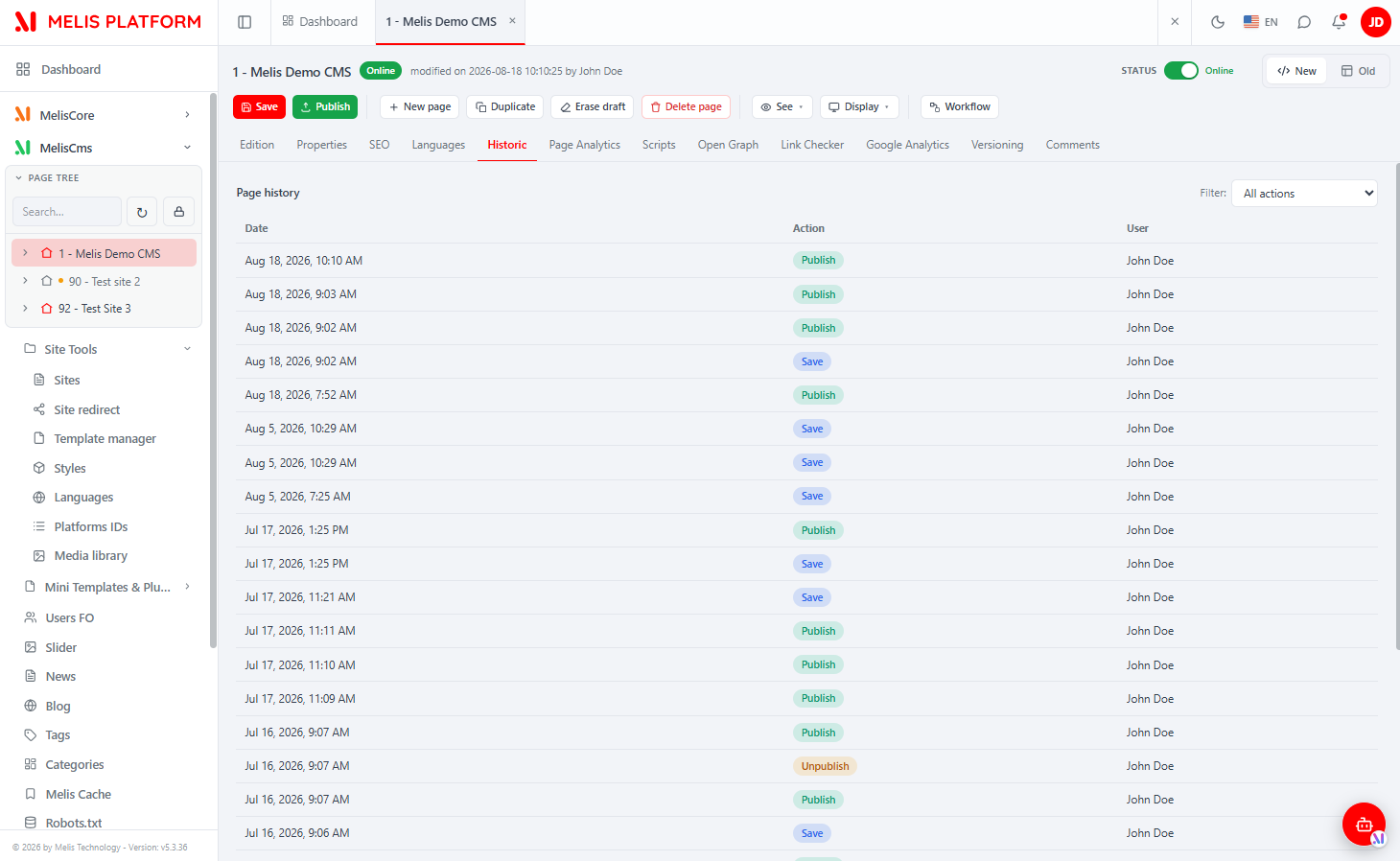Open Users FO

(x=69, y=617)
